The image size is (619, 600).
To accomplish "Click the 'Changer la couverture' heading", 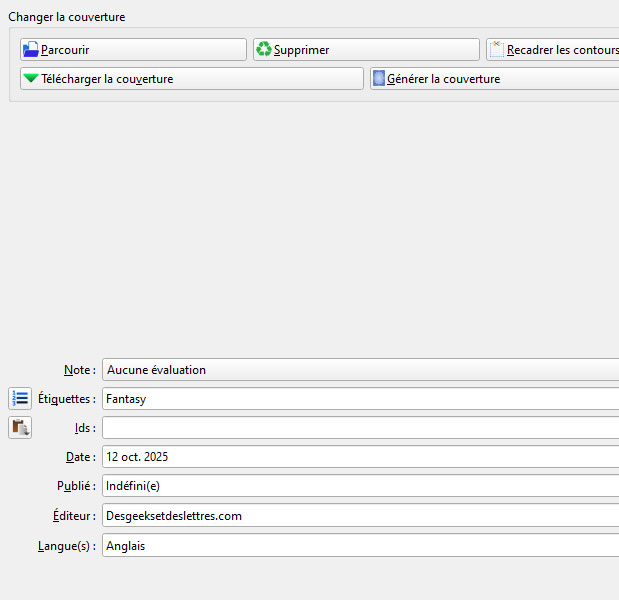I will 67,17.
